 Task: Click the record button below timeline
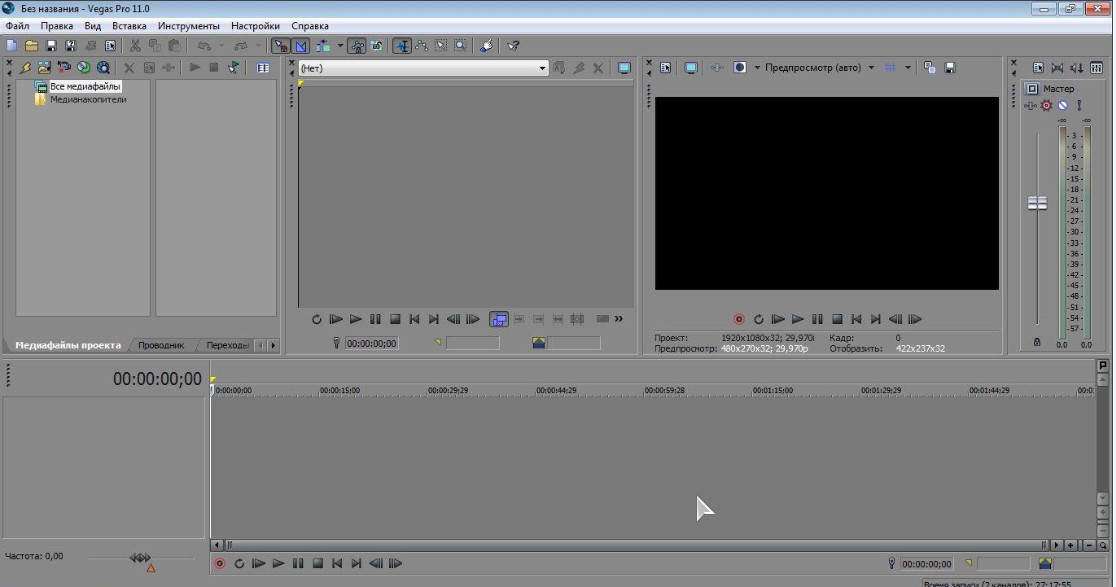(x=220, y=564)
